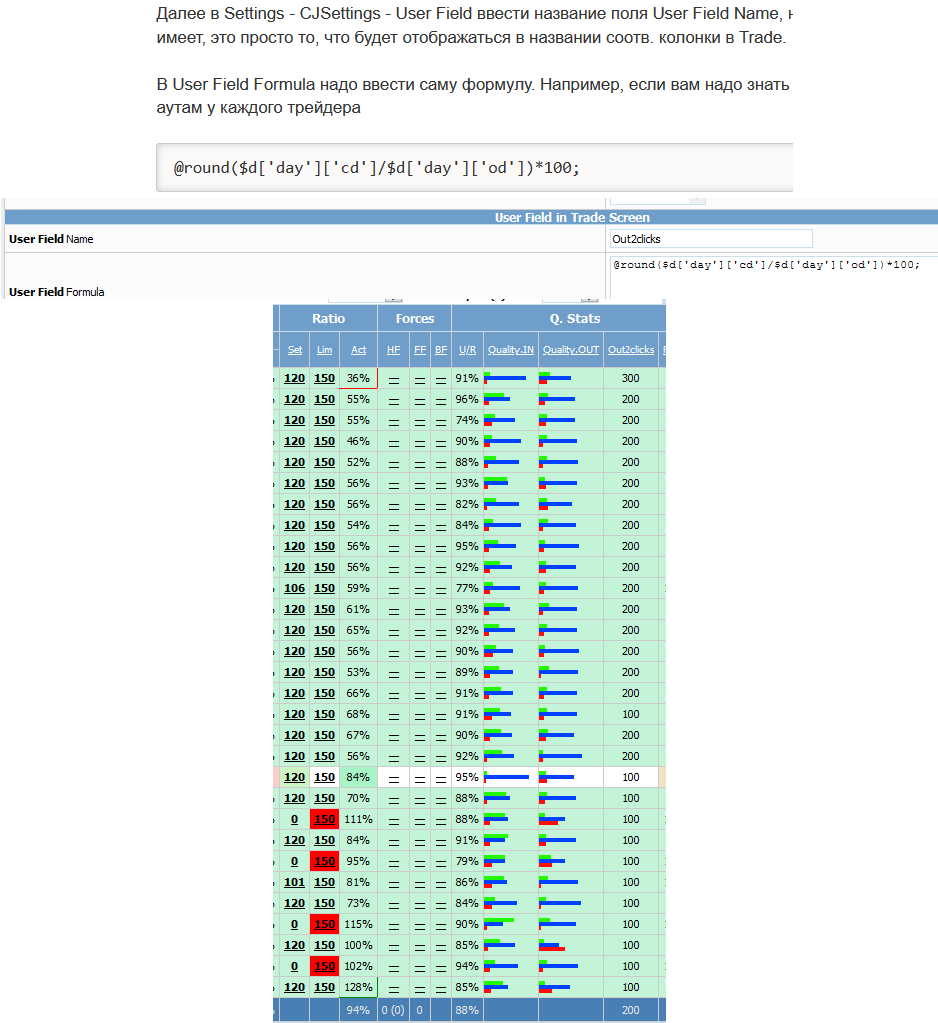
Task: Select the Act cell showing 46%
Action: [x=358, y=441]
